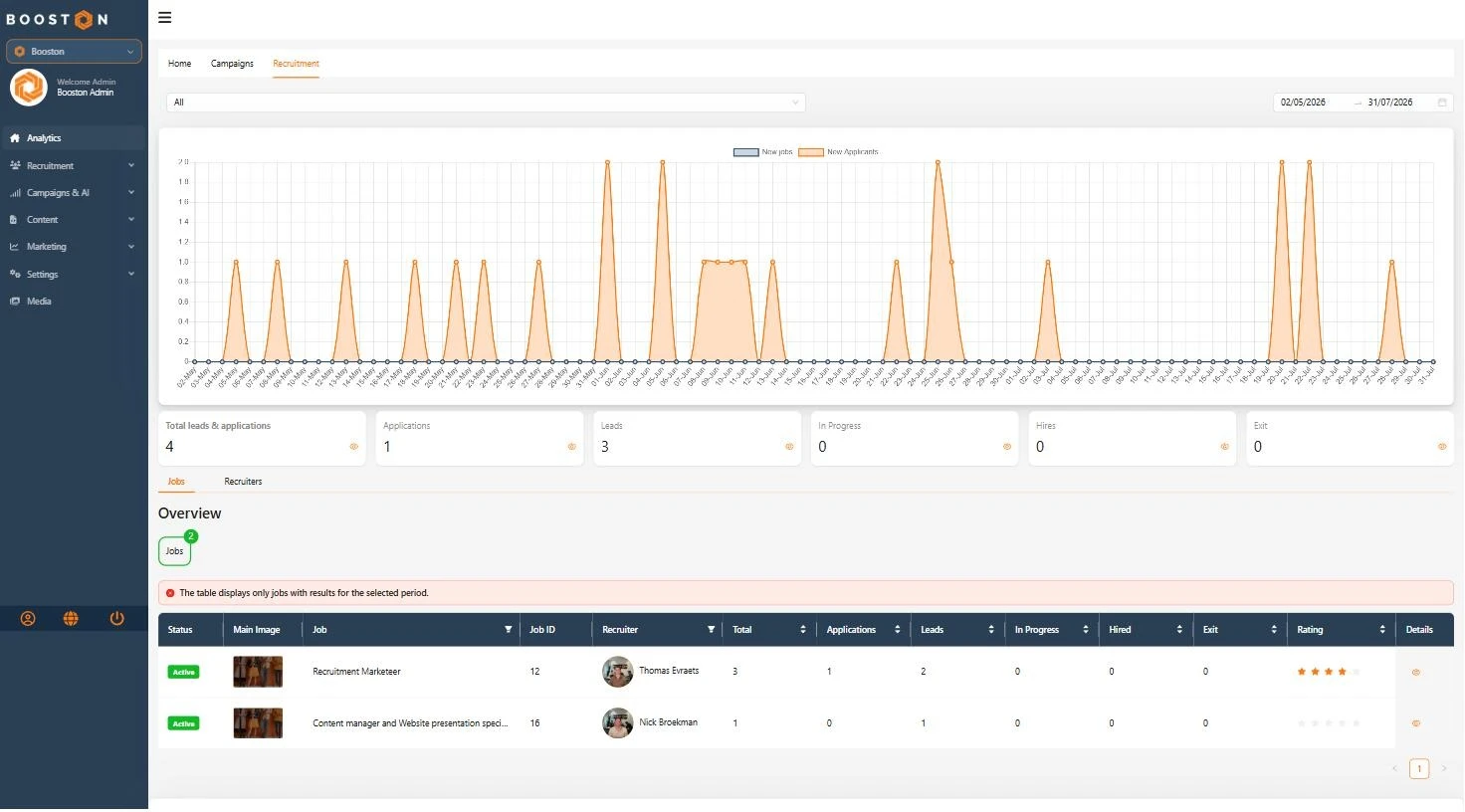1465x812 pixels.
Task: Click the previous page arrow
Action: (x=1394, y=769)
